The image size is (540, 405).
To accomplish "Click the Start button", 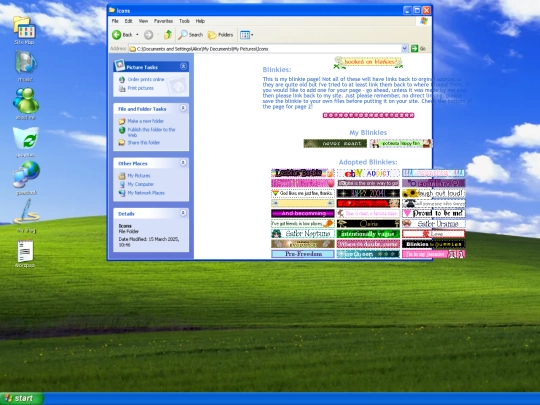I will (22, 398).
